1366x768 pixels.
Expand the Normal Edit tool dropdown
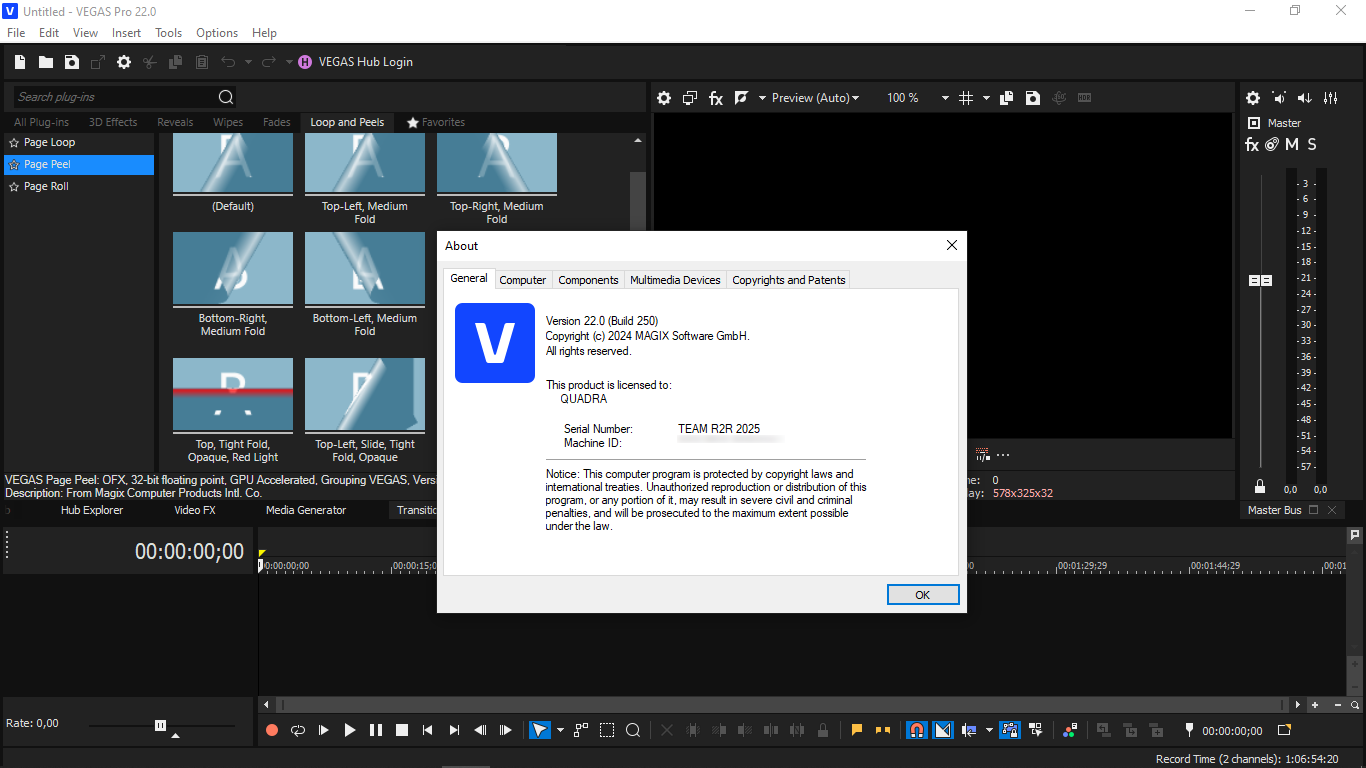(560, 731)
